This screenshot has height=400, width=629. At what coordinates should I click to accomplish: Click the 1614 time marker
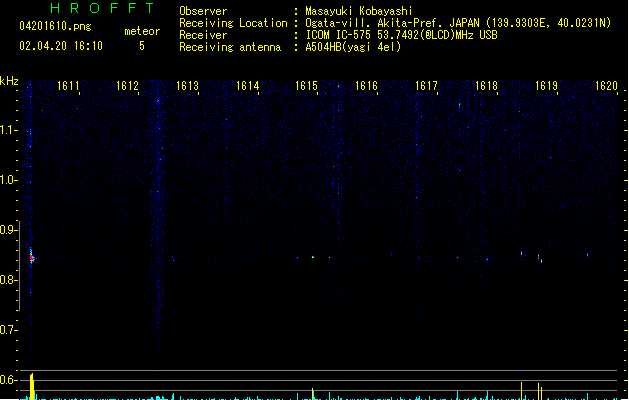pyautogui.click(x=248, y=86)
